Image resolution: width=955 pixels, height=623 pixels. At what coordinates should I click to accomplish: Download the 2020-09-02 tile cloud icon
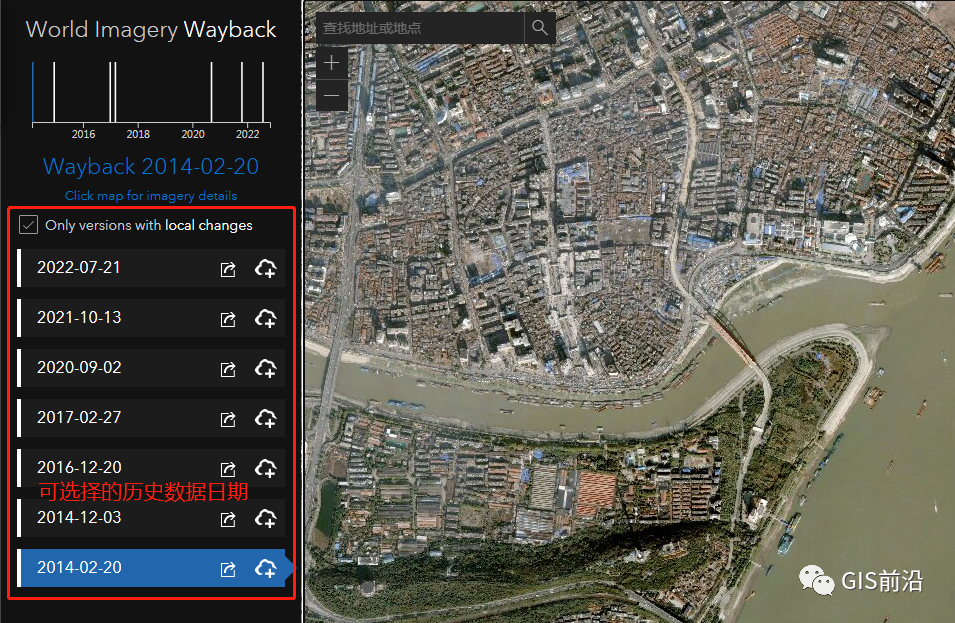[x=266, y=368]
